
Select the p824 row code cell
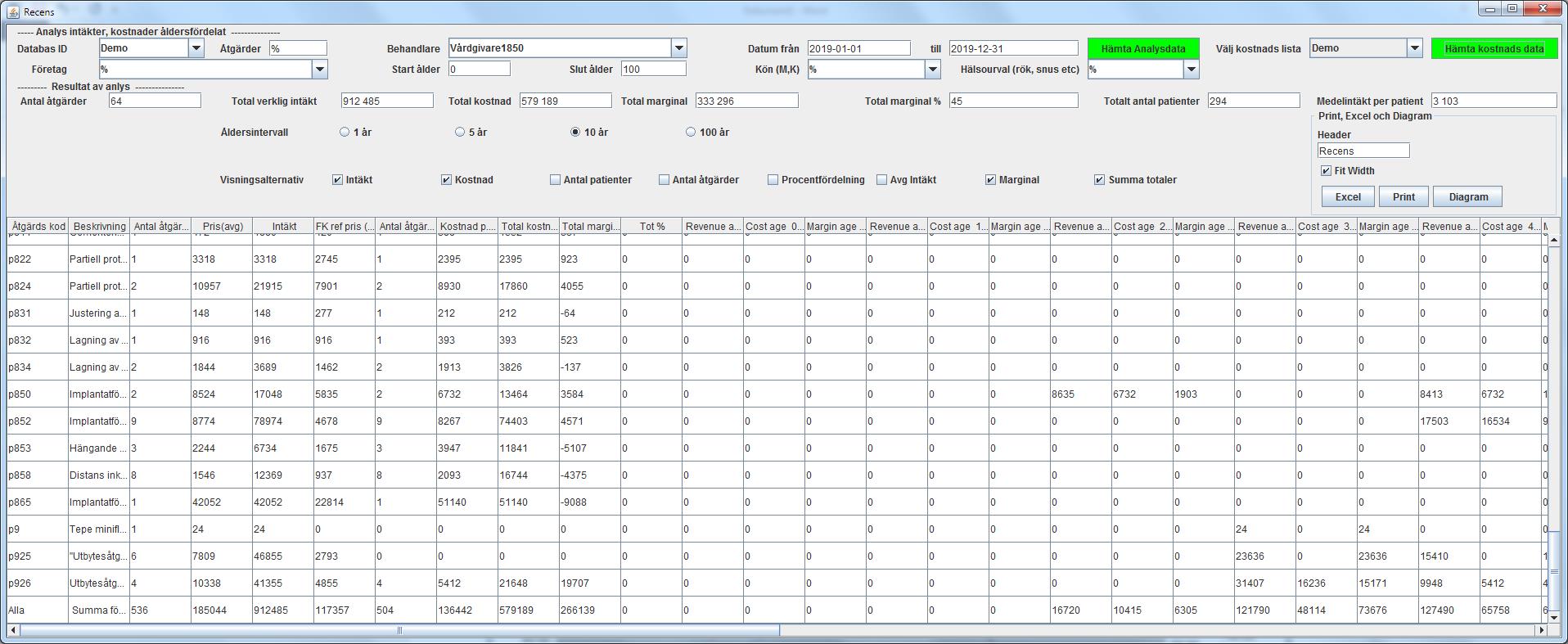tap(38, 286)
